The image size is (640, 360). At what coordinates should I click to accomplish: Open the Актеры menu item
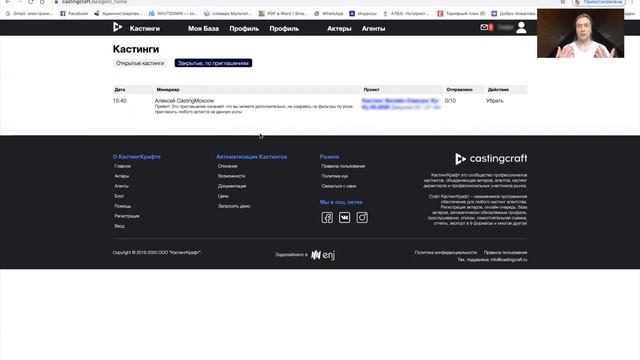coord(339,29)
